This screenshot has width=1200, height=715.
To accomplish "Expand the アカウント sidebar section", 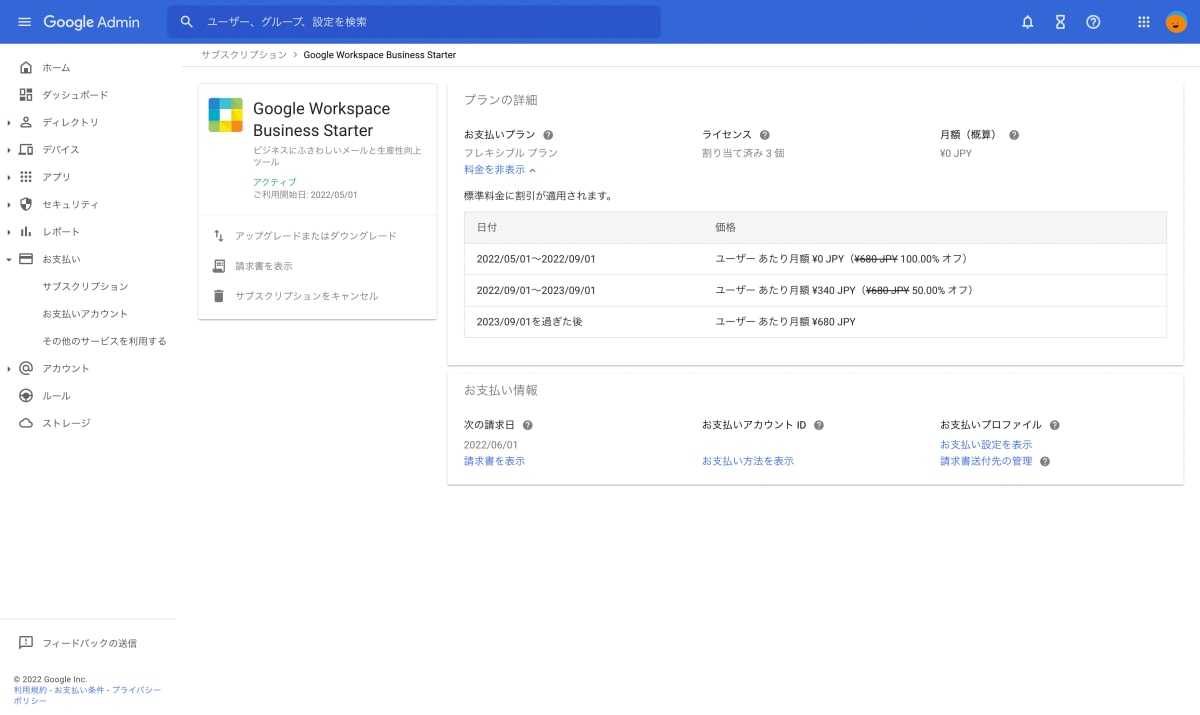I will coord(8,368).
